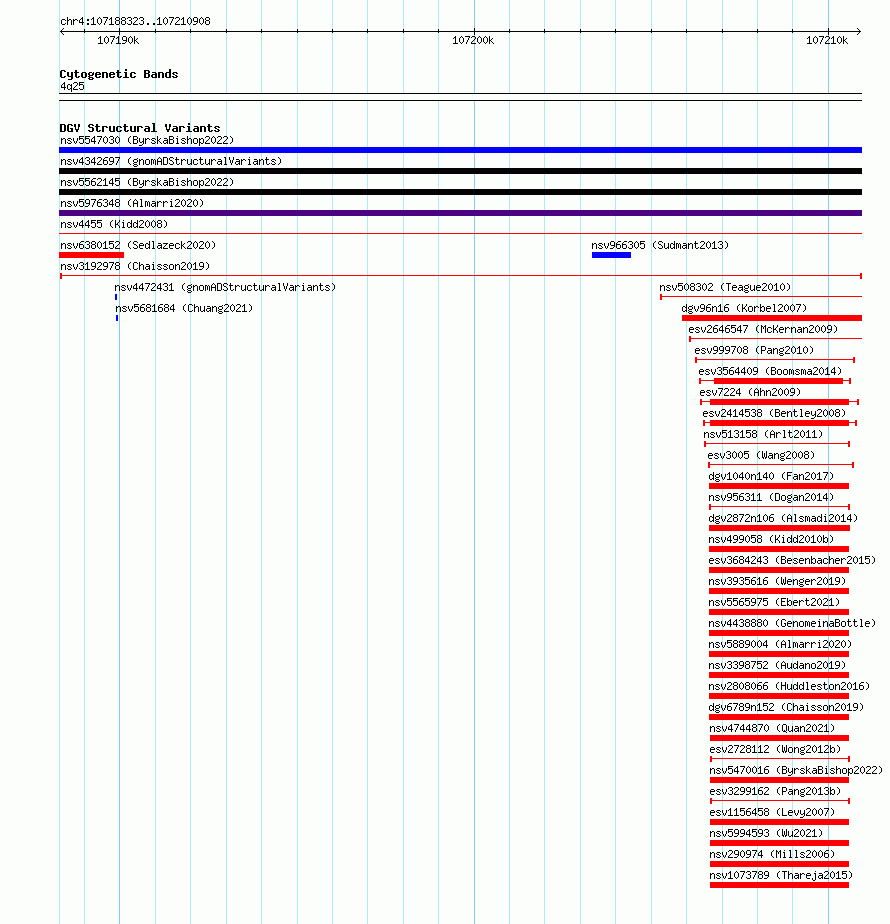Select nsv6380152 (Sedlazeck2020) label

(x=138, y=245)
